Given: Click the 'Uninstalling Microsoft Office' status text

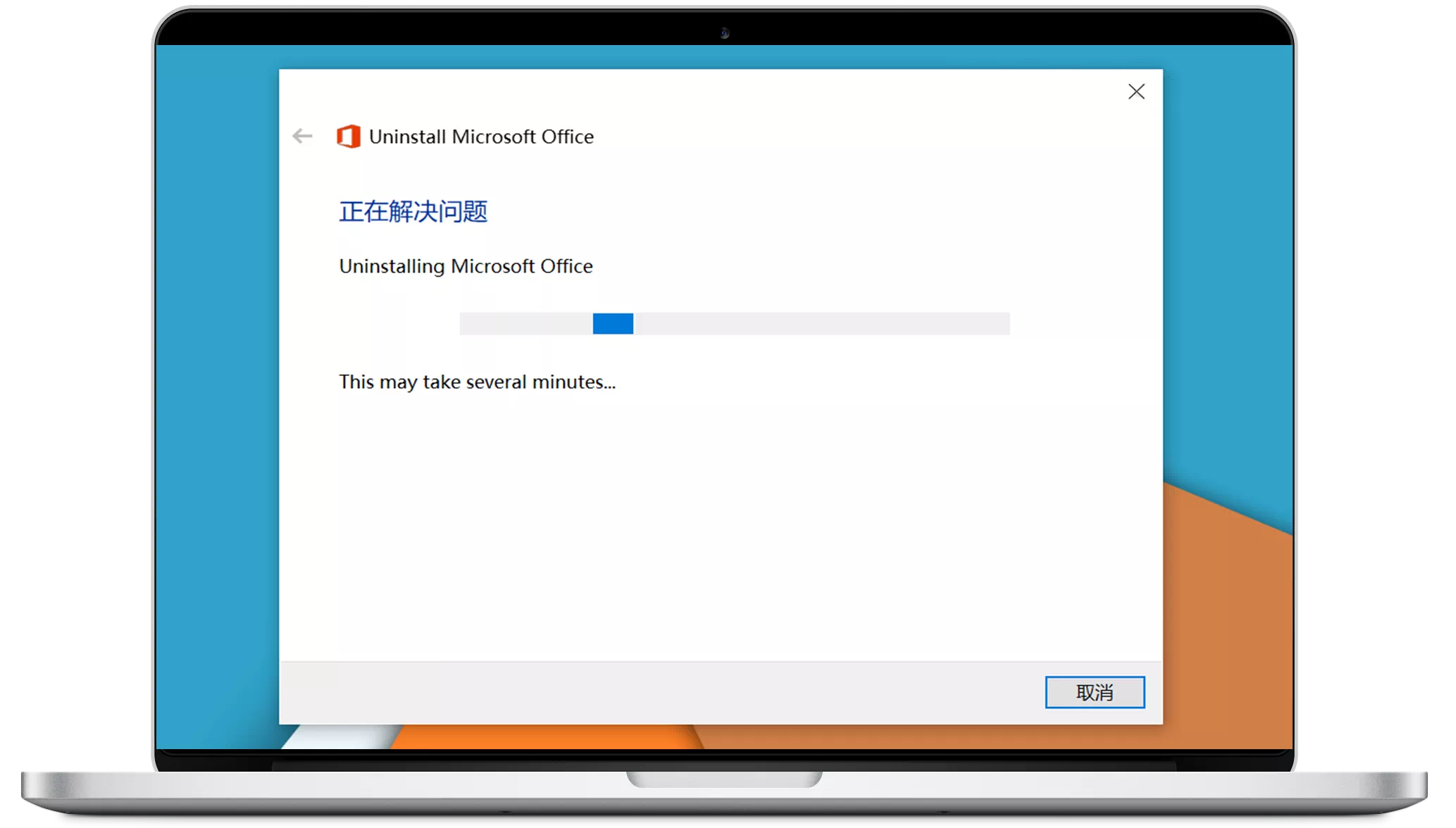Looking at the screenshot, I should point(466,266).
